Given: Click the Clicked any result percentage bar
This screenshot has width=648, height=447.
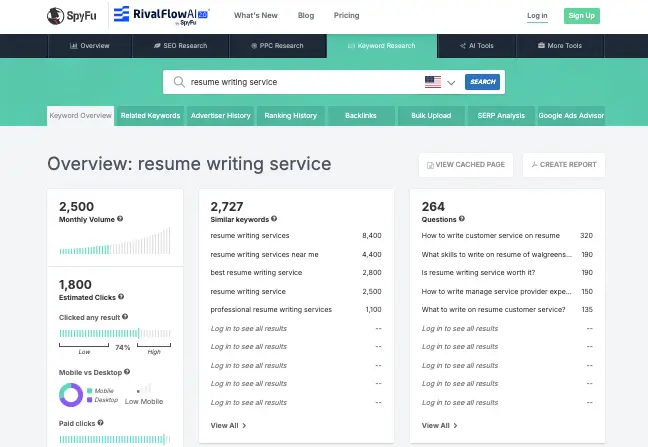Looking at the screenshot, I should [x=114, y=333].
